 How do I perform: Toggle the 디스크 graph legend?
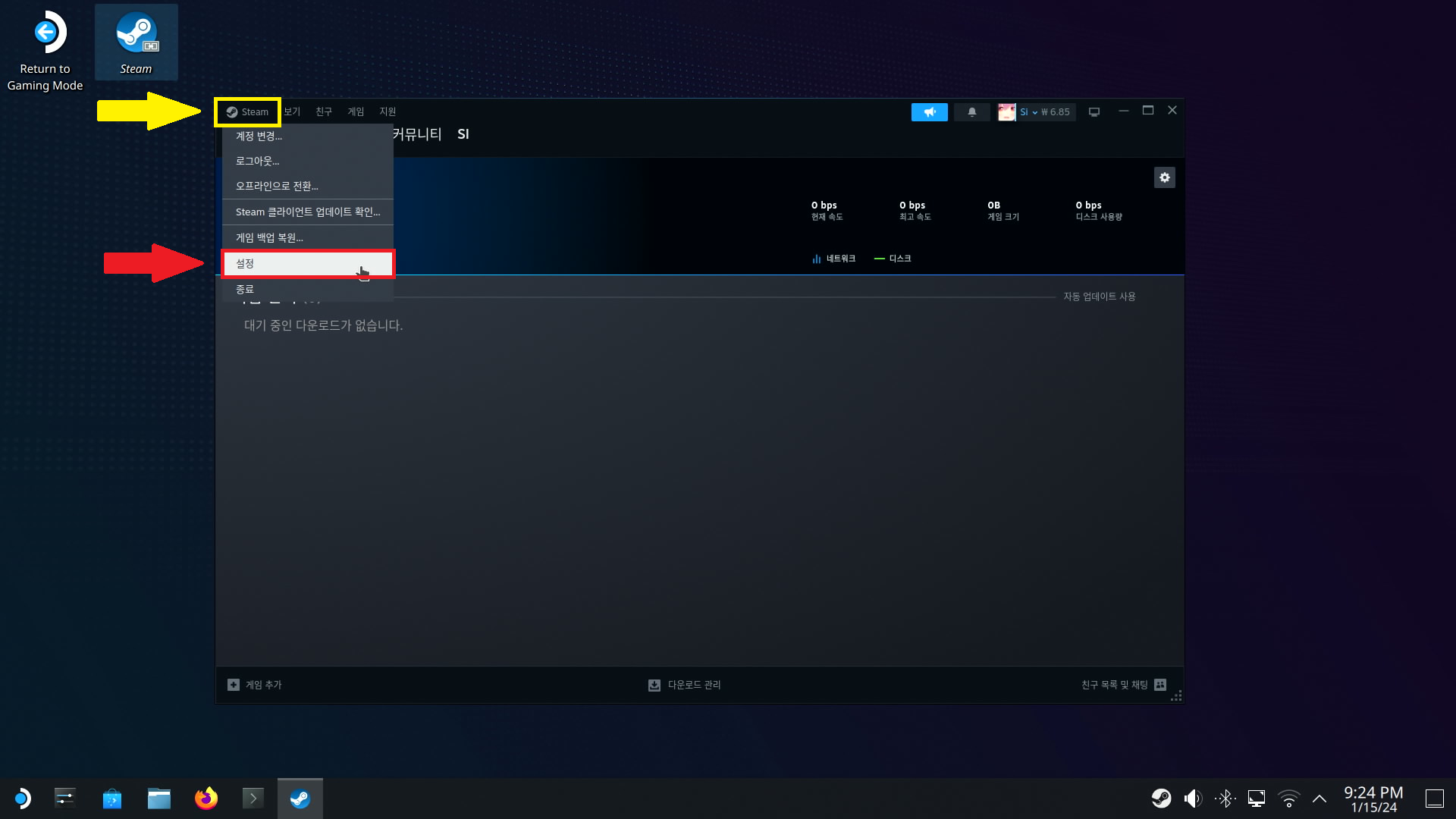click(x=893, y=259)
